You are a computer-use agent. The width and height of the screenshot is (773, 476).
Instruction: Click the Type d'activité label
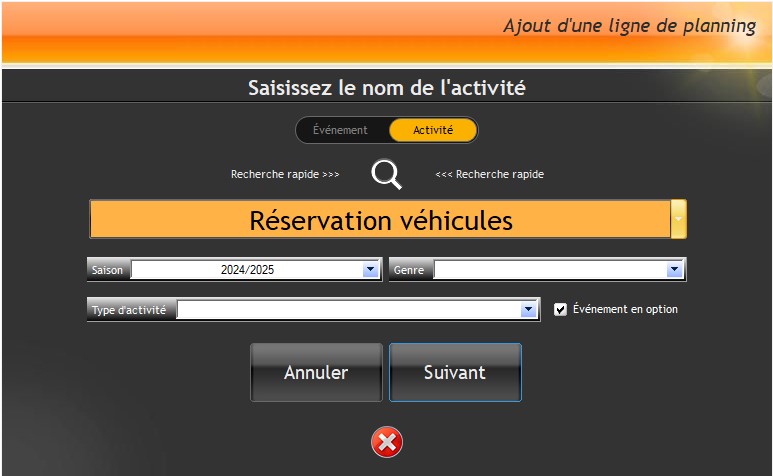[x=130, y=310]
